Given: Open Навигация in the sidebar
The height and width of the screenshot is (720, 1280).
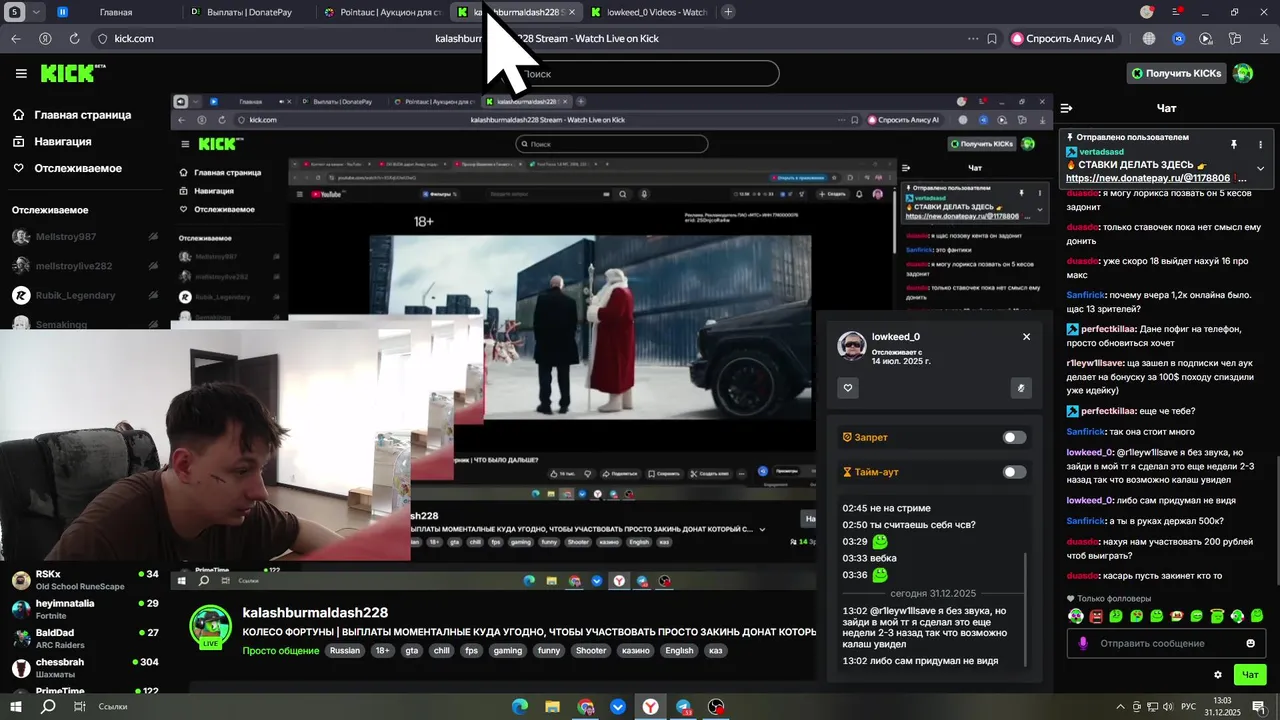Looking at the screenshot, I should 52,142.
